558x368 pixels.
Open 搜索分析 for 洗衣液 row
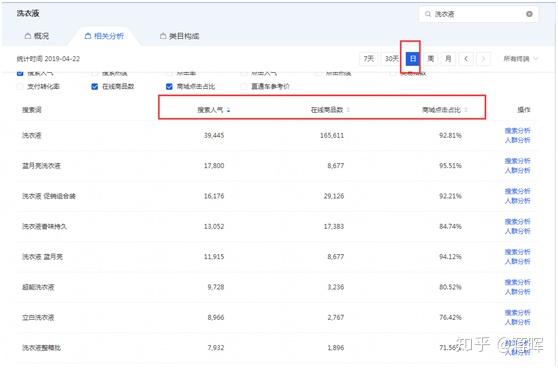tap(517, 131)
